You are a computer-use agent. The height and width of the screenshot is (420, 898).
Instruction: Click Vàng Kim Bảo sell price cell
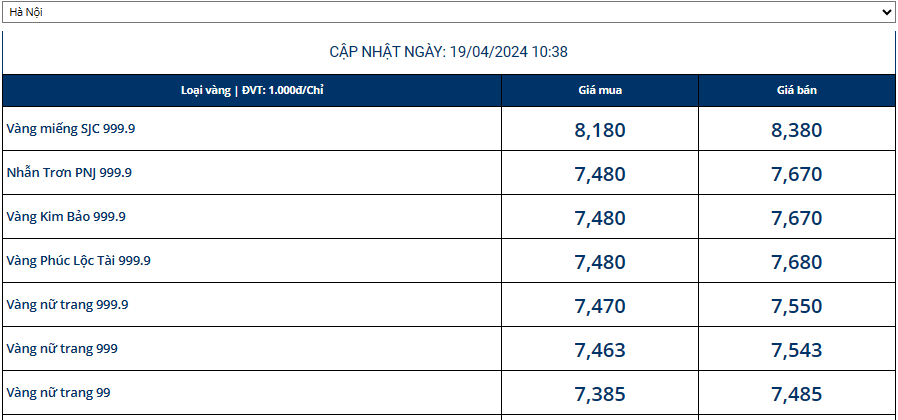797,218
